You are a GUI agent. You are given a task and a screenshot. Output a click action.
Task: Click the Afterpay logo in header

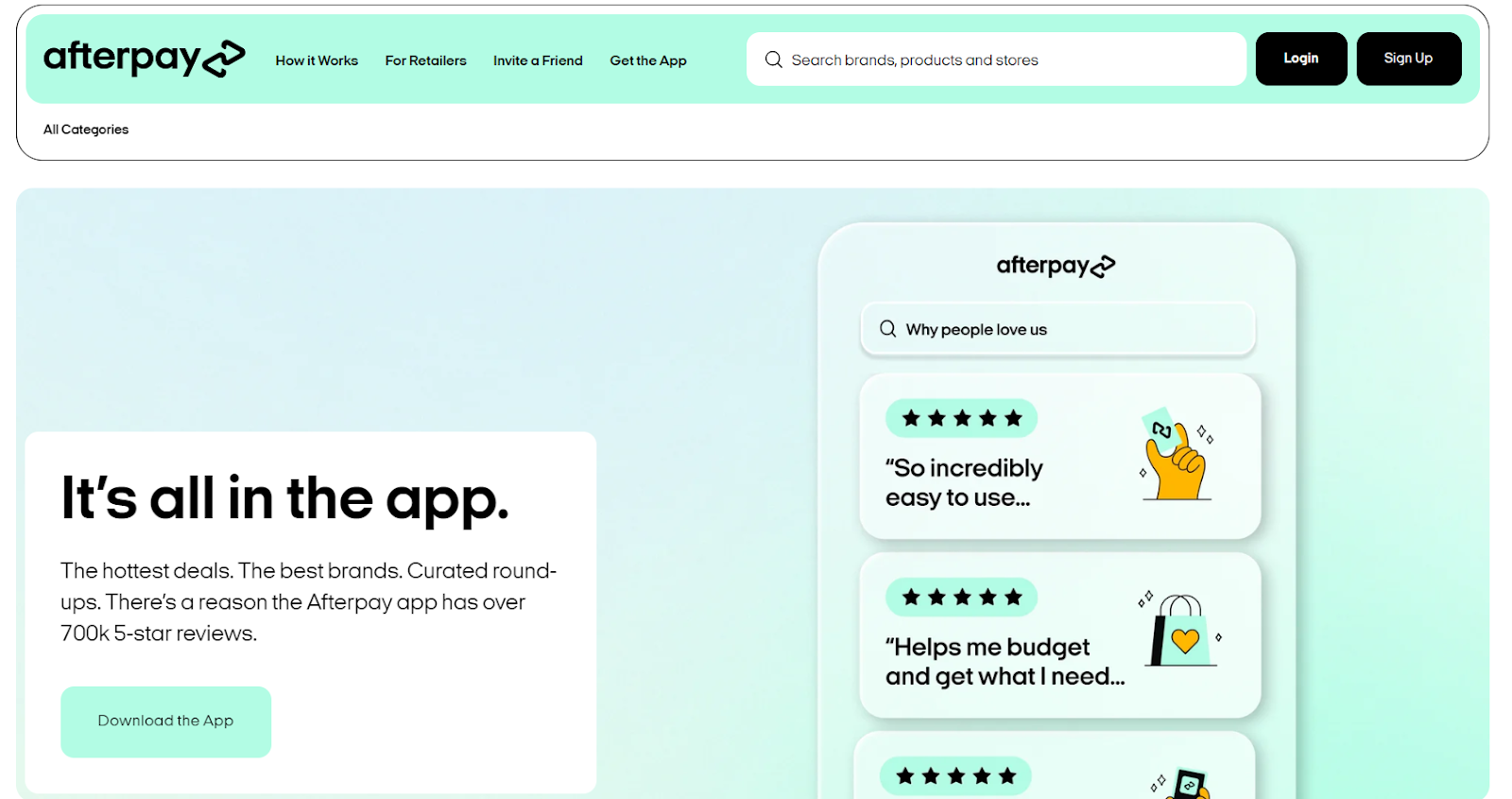pos(144,58)
